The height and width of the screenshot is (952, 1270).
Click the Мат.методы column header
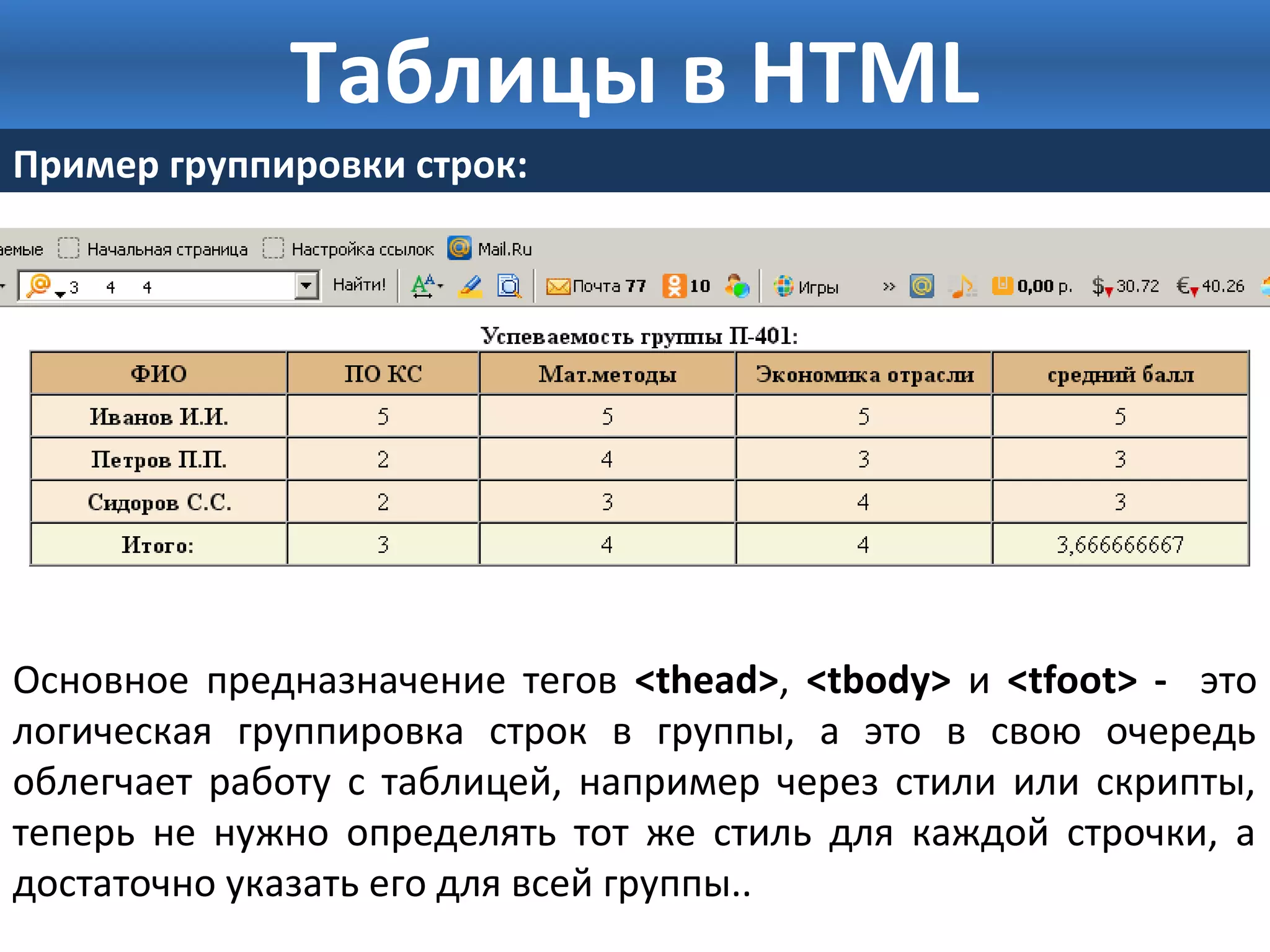(x=607, y=373)
